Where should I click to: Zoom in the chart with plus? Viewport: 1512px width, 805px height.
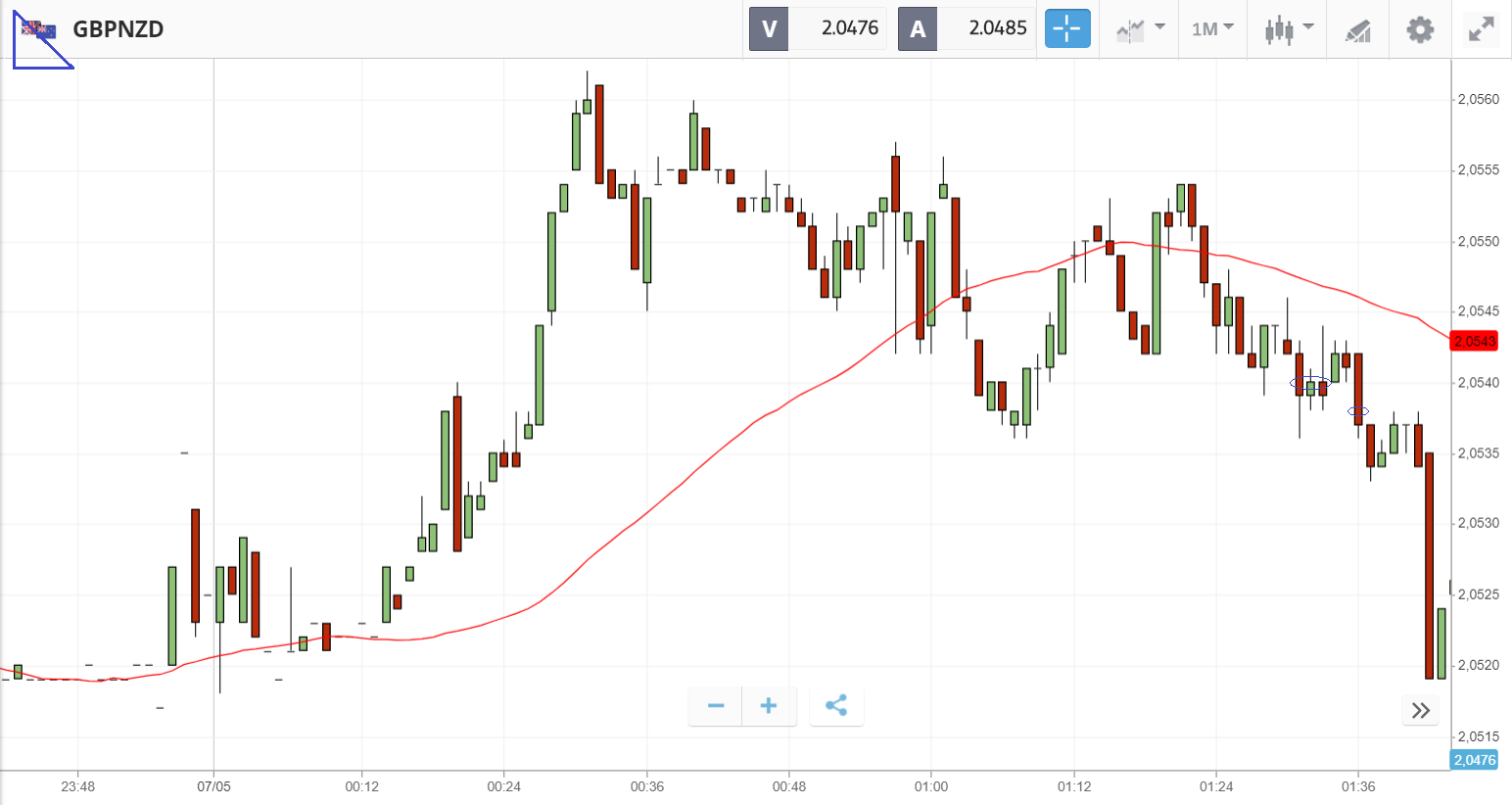tap(769, 706)
